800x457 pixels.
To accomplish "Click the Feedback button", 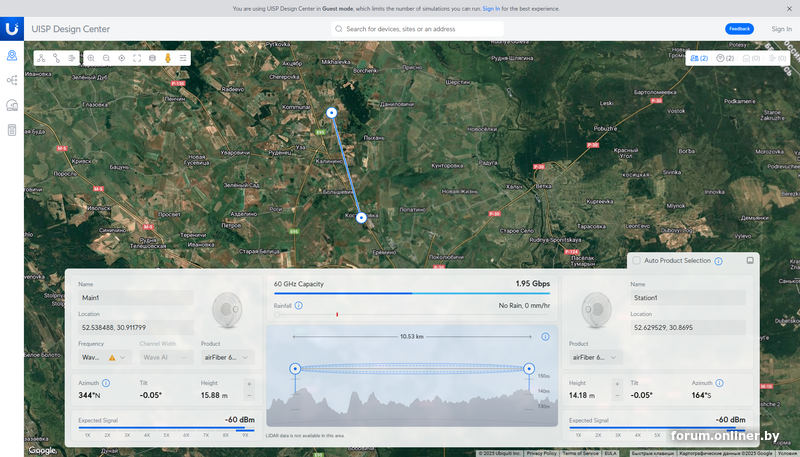I will [739, 29].
